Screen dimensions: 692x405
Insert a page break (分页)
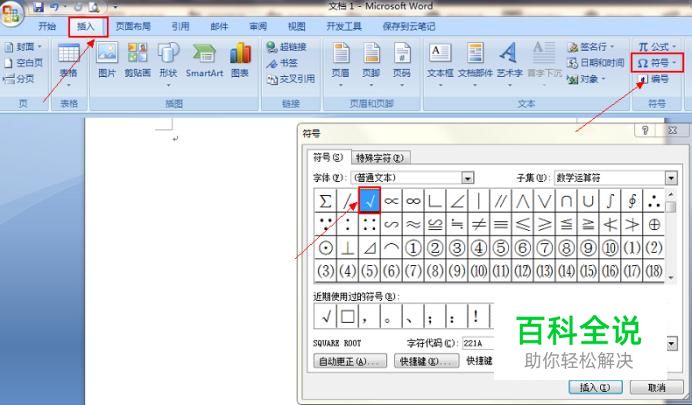point(19,79)
